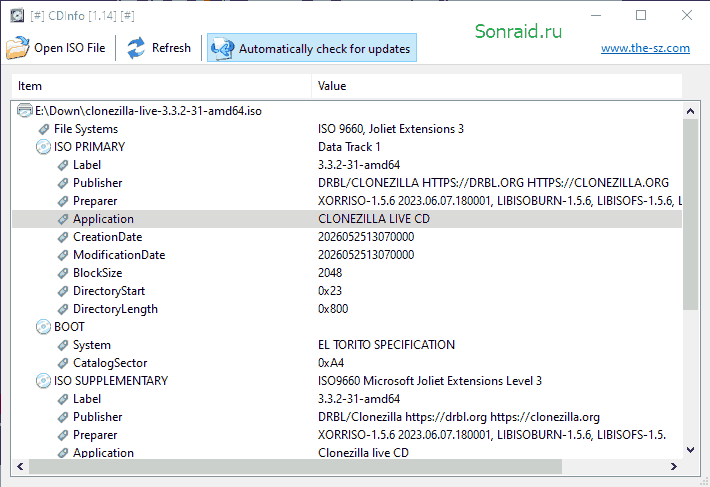Click the vertical scrollbar up arrow
Image resolution: width=710 pixels, height=487 pixels.
[691, 111]
